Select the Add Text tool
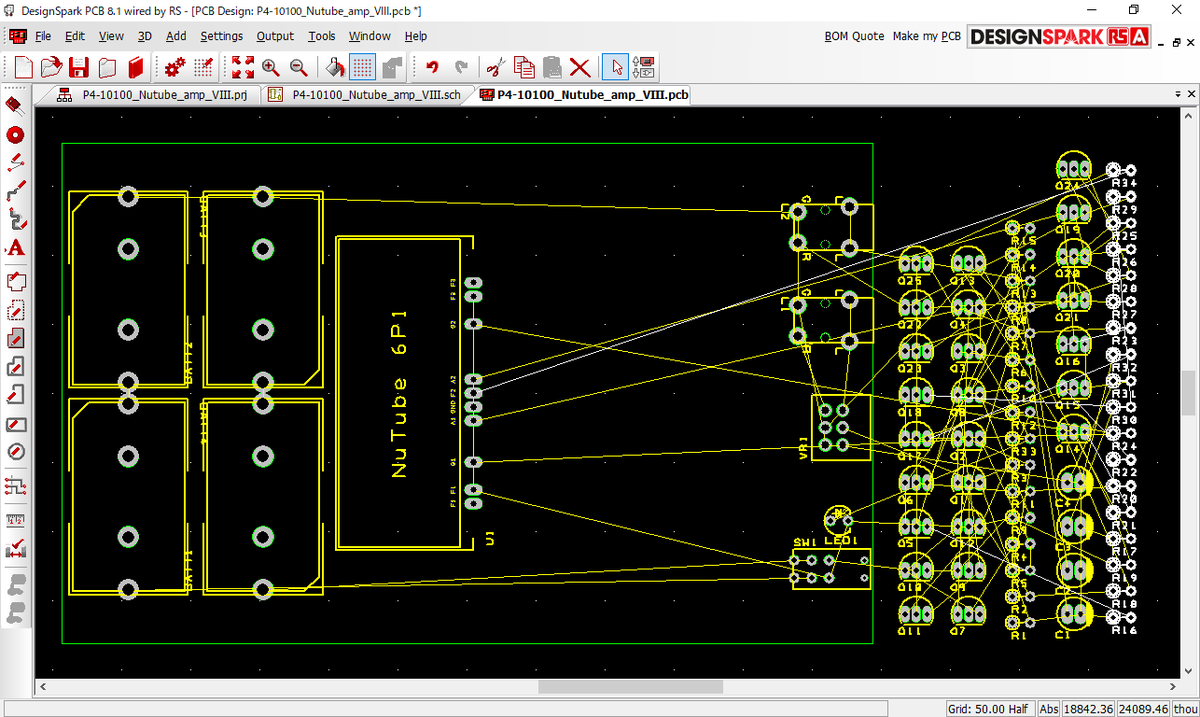1200x717 pixels. [x=14, y=248]
